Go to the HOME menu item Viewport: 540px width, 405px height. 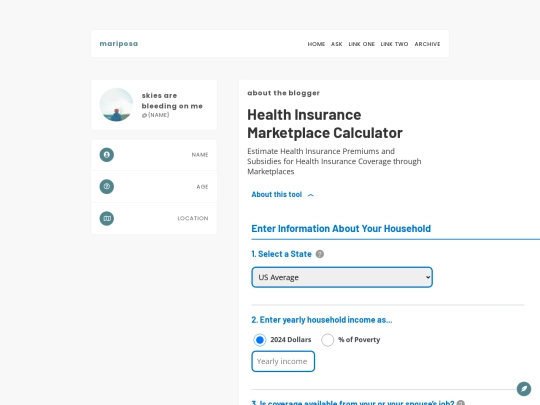(x=316, y=44)
